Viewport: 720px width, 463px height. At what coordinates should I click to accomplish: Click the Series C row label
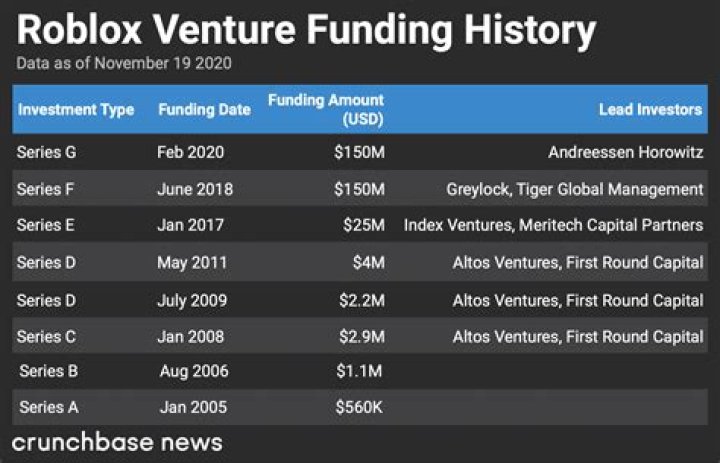coord(47,335)
